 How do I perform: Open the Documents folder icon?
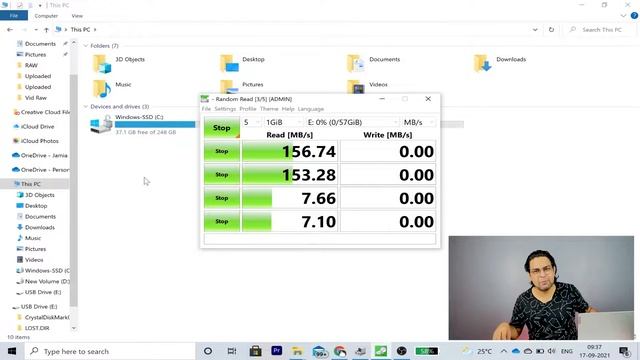pyautogui.click(x=356, y=64)
